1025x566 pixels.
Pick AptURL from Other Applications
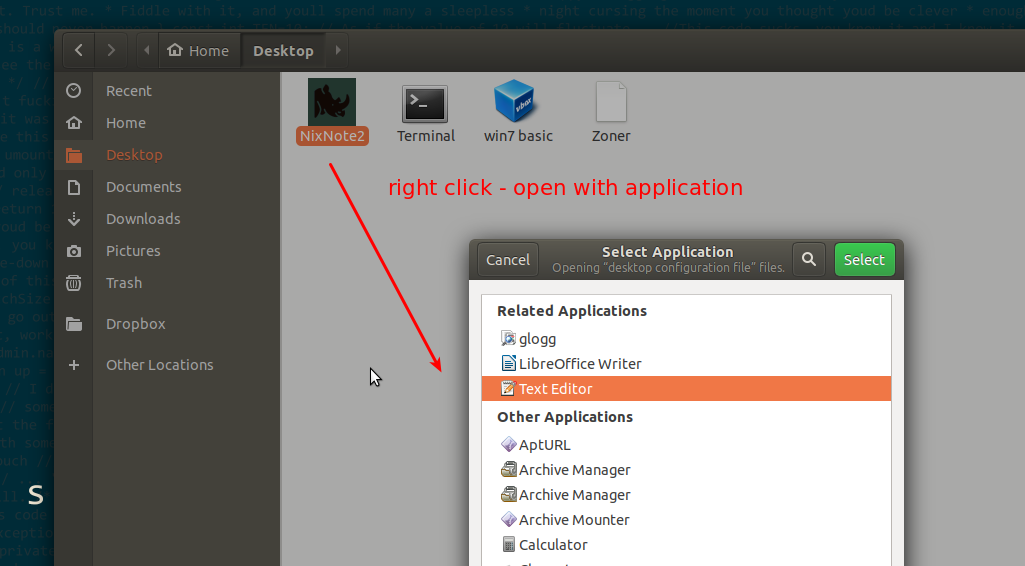tap(544, 445)
